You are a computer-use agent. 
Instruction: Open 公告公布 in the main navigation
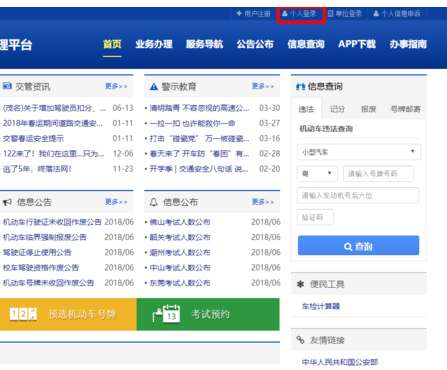coord(255,44)
